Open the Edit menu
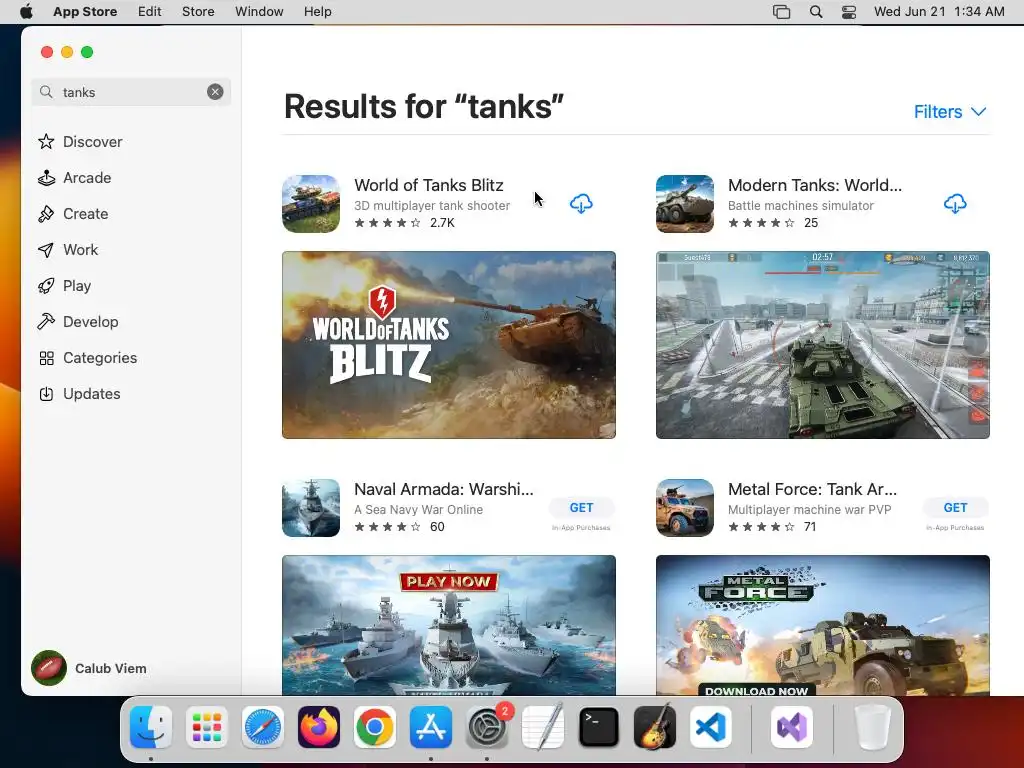This screenshot has height=768, width=1024. [150, 12]
